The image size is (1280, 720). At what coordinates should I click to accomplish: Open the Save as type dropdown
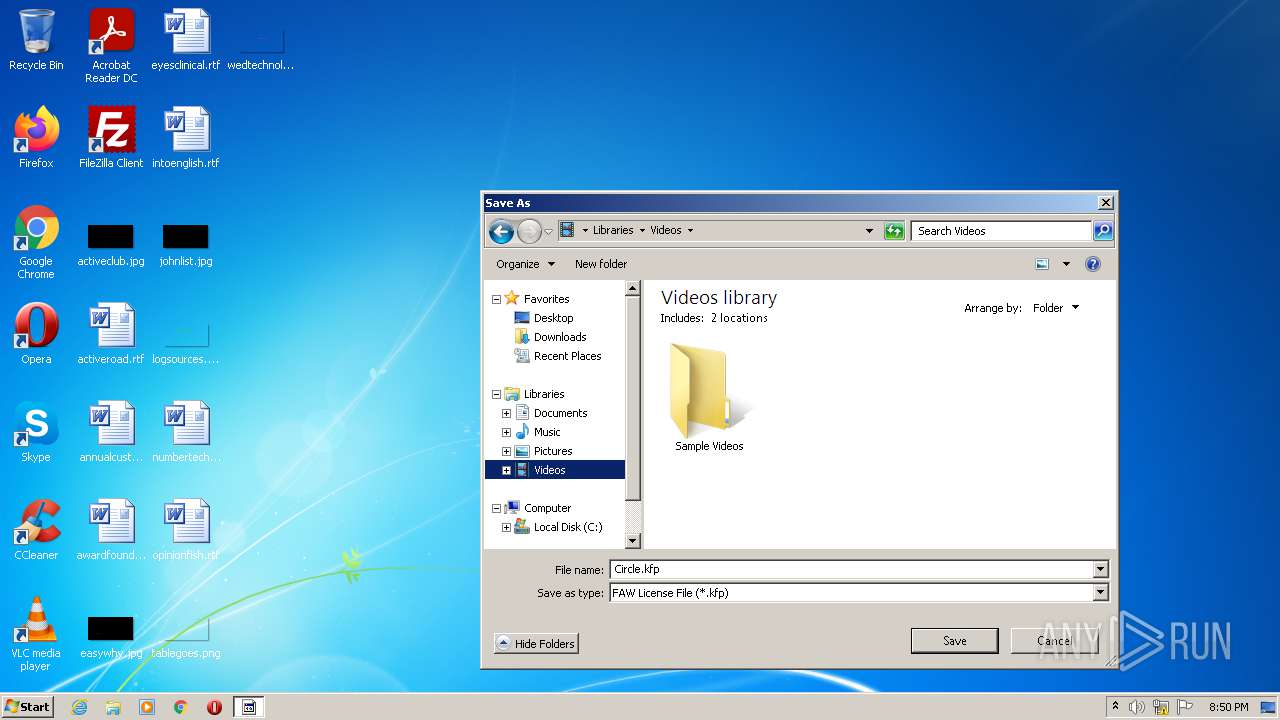coord(1101,593)
